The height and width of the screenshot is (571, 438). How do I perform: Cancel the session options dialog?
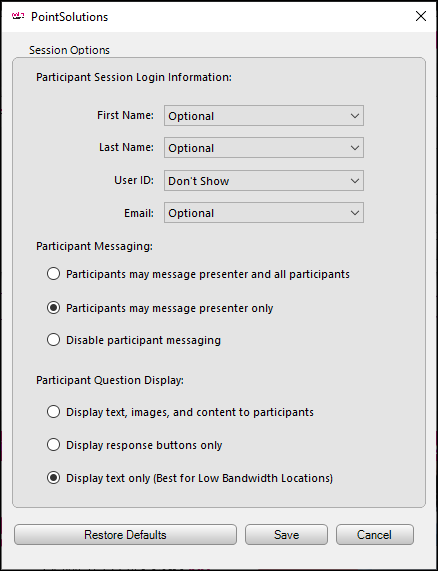(x=375, y=535)
